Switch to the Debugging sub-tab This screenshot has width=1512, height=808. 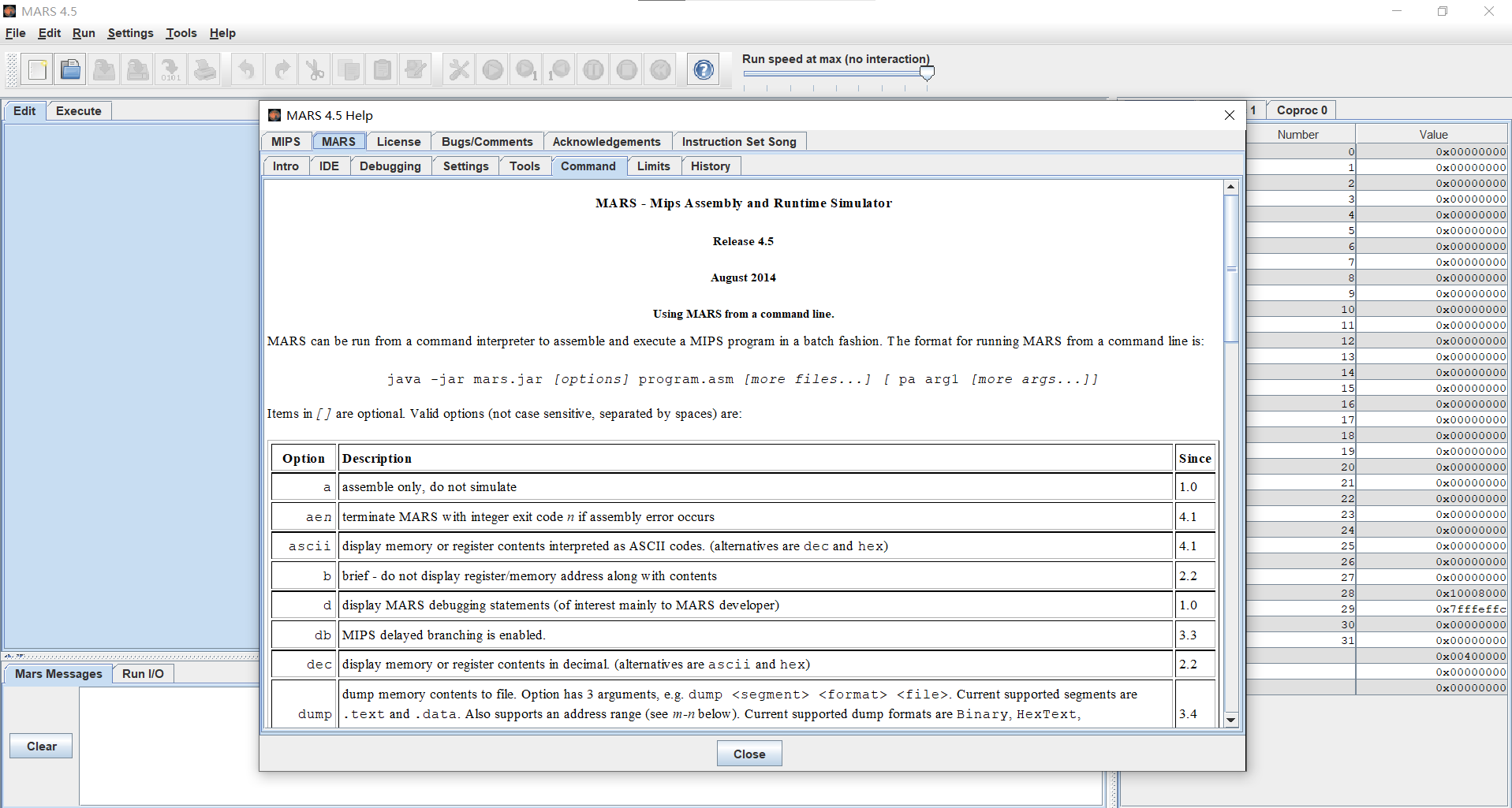pos(390,166)
